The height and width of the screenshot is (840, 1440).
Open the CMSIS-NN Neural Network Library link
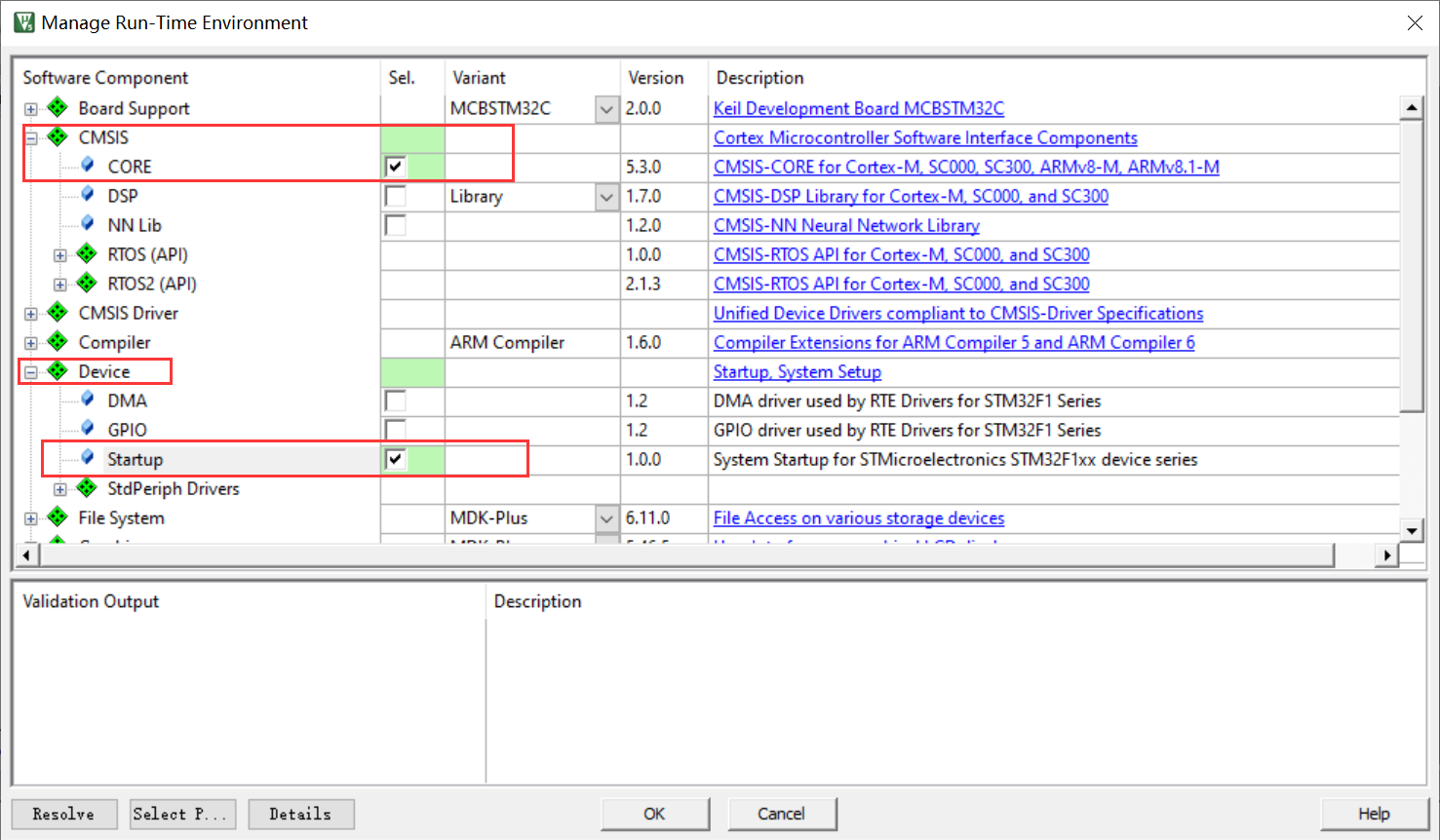click(846, 225)
